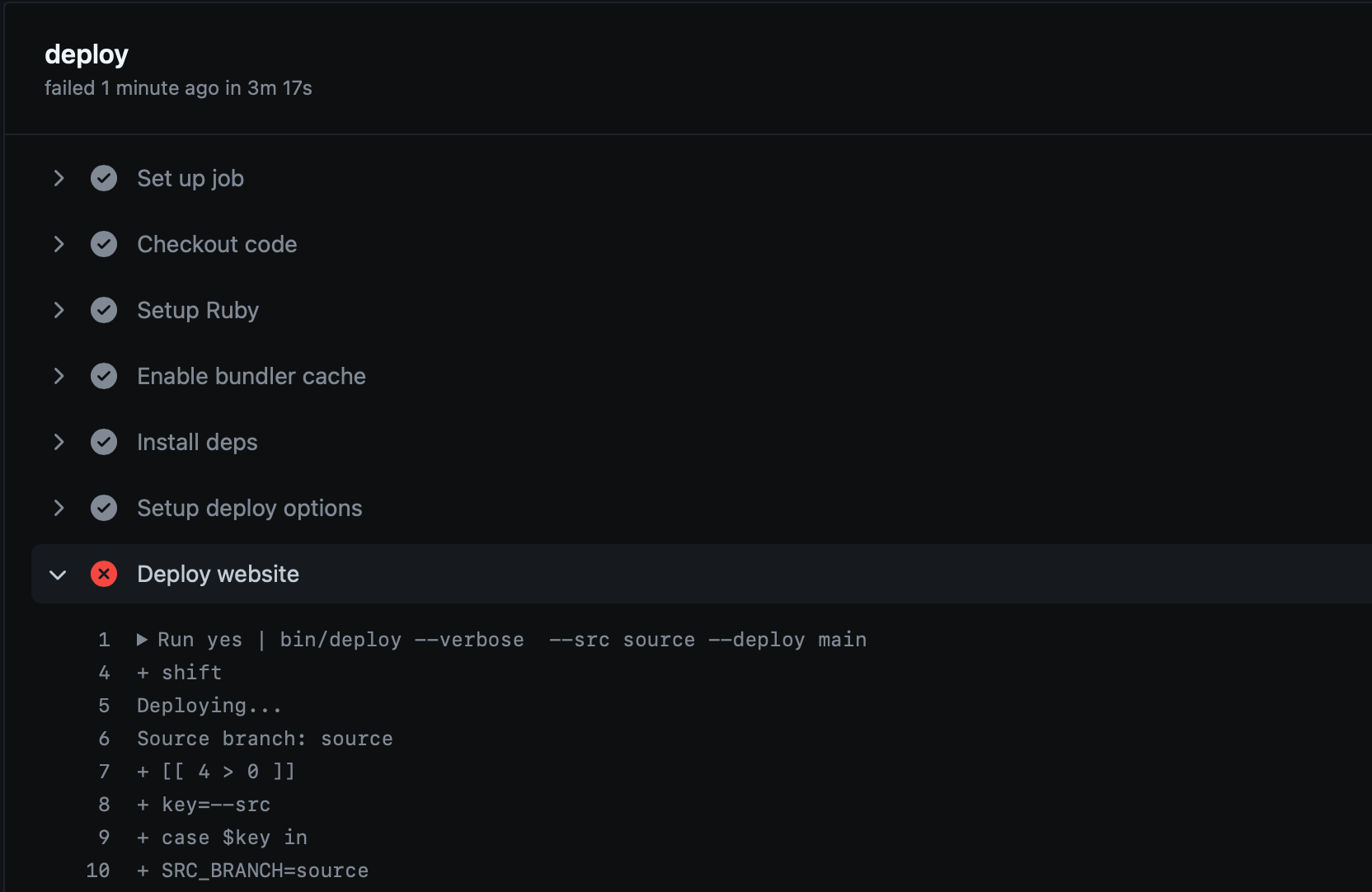The image size is (1372, 892).
Task: Click the deploy job title
Action: (x=87, y=54)
